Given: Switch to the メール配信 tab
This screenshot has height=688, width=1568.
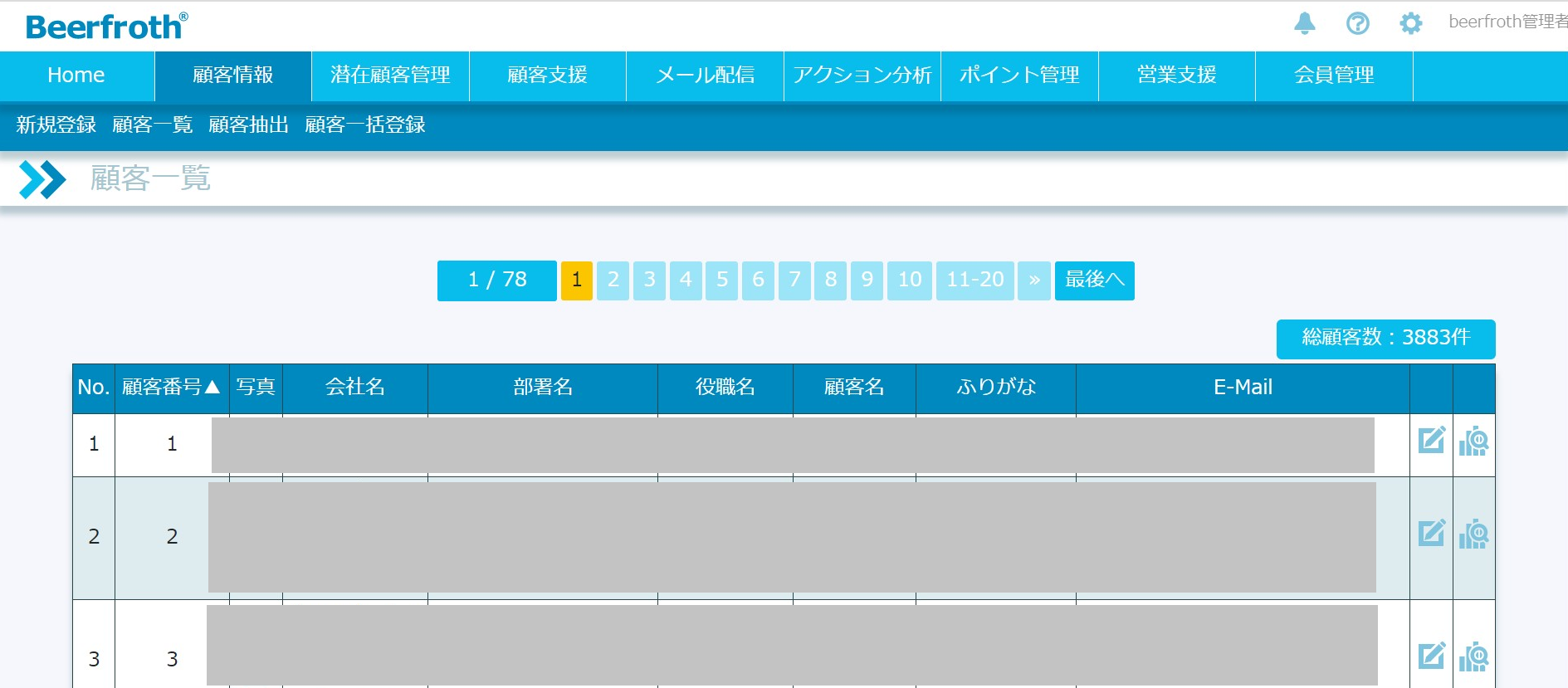Looking at the screenshot, I should pyautogui.click(x=705, y=76).
